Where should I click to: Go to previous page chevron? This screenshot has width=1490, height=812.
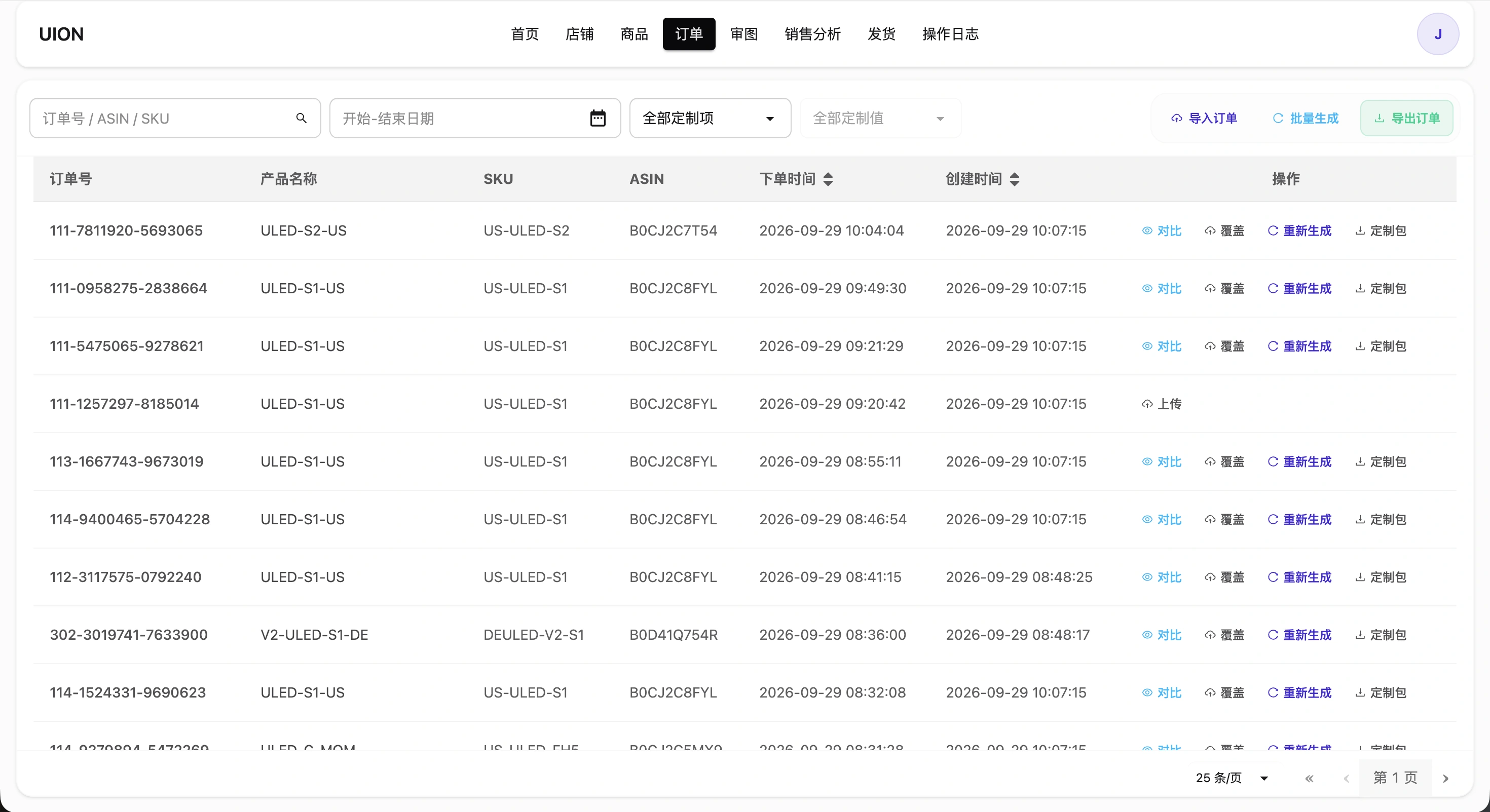1346,779
